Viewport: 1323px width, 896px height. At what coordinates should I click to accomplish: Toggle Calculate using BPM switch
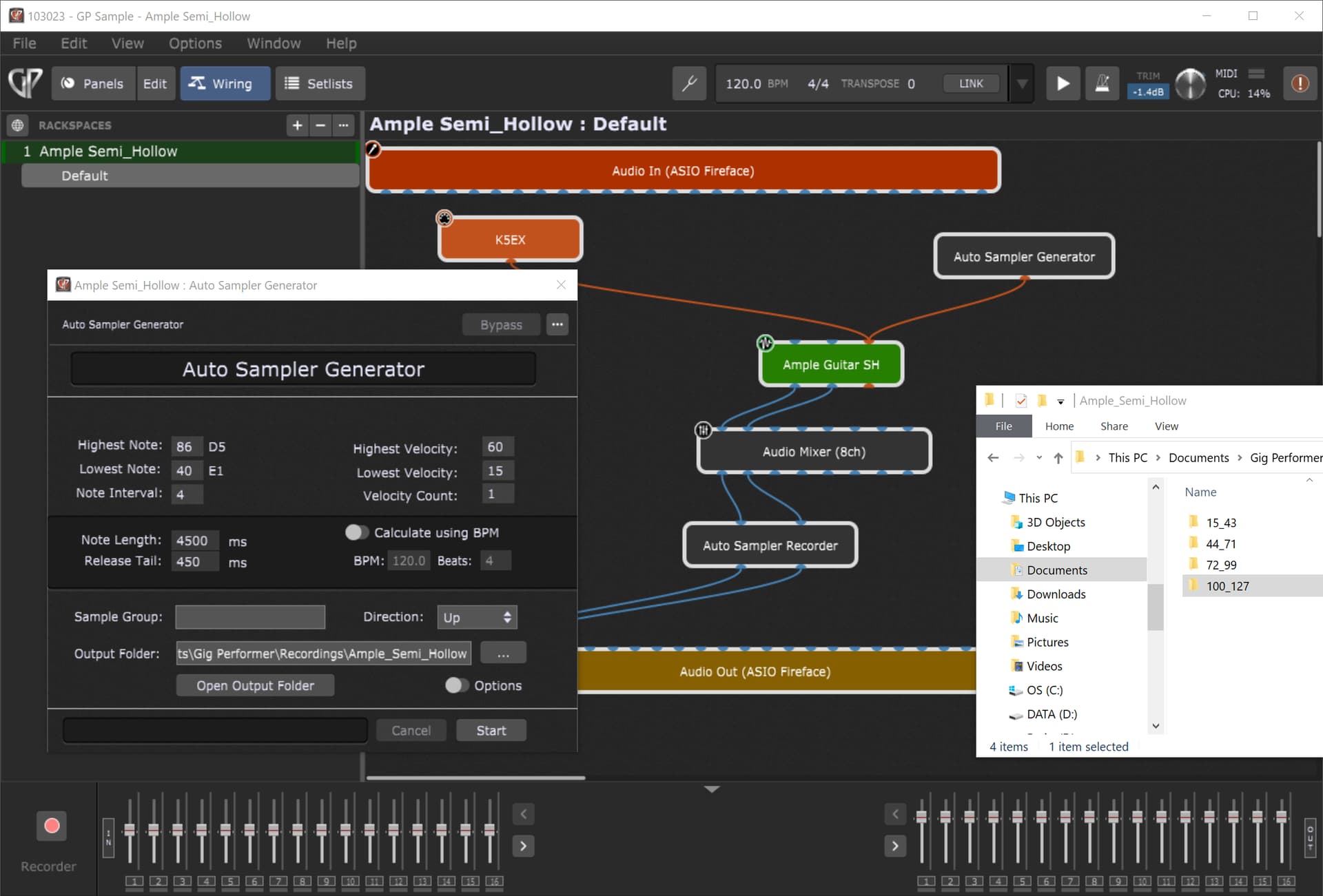click(x=356, y=532)
